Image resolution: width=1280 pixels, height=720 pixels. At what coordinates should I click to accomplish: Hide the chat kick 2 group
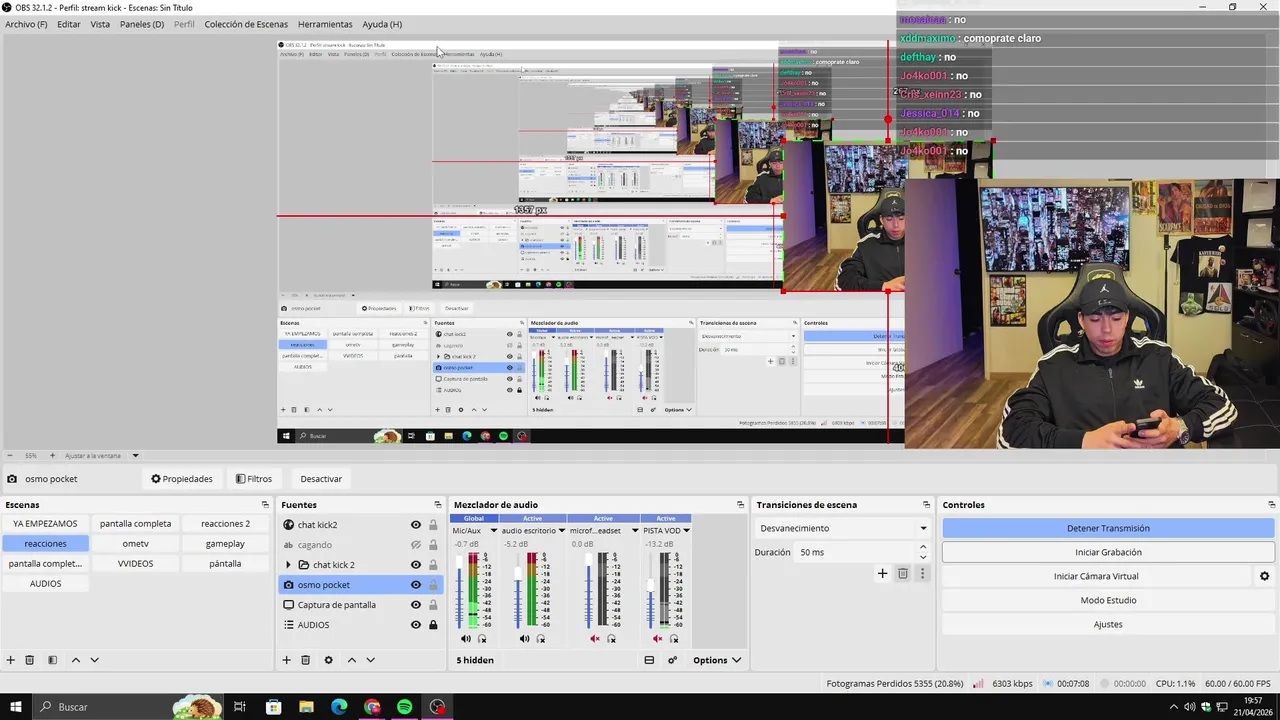pyautogui.click(x=416, y=565)
